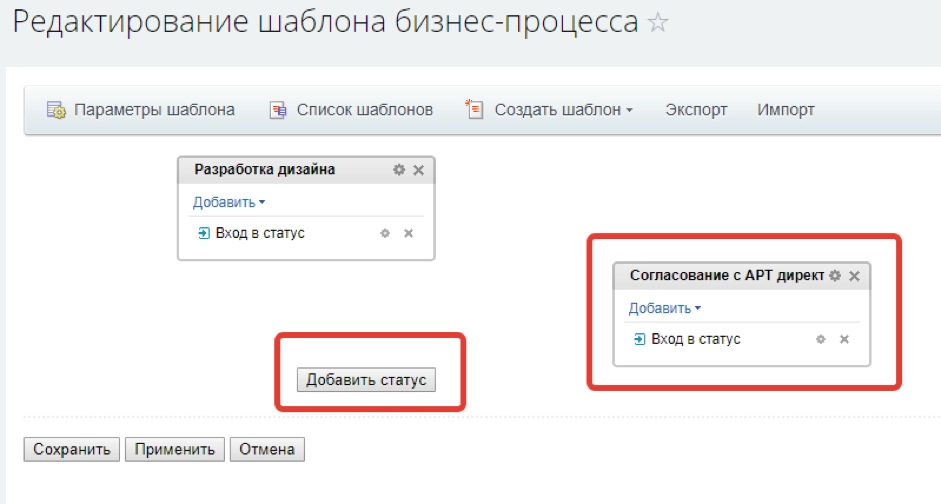Viewport: 941px width, 504px height.
Task: Add page to favorites with star icon
Action: [x=658, y=23]
